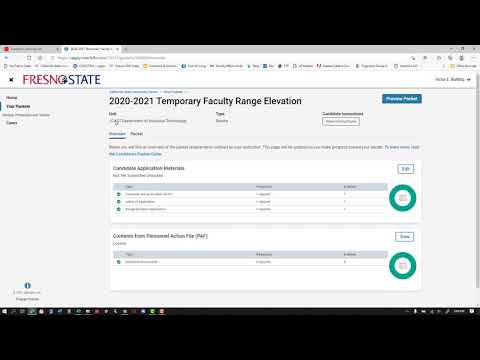480x360 pixels.
Task: Open Your Packets in the sidebar
Action: (x=18, y=106)
